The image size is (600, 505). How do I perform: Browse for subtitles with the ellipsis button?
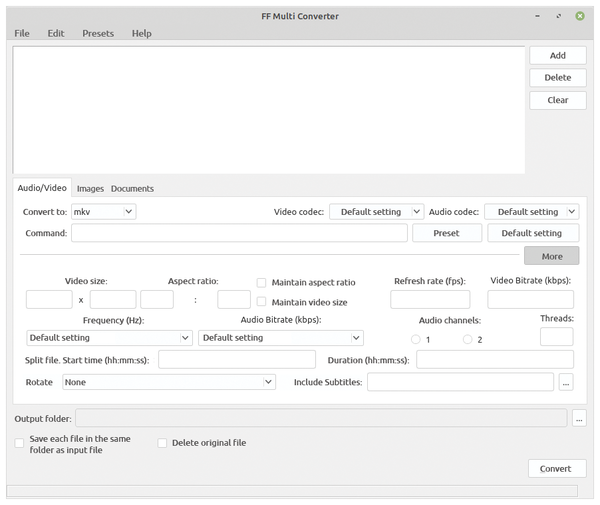click(x=566, y=382)
